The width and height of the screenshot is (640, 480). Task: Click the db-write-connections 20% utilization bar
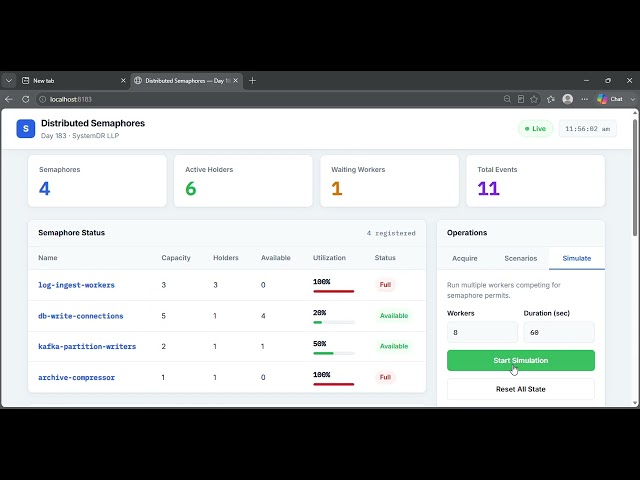(333, 322)
